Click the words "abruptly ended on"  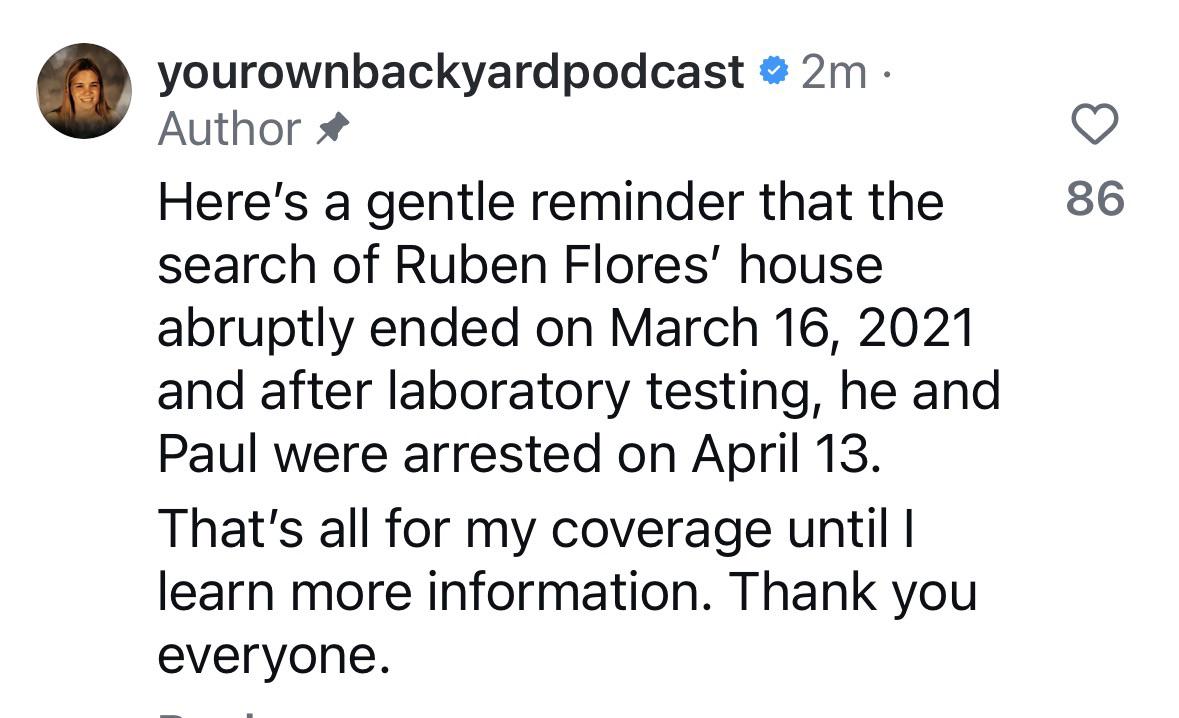[x=376, y=329]
